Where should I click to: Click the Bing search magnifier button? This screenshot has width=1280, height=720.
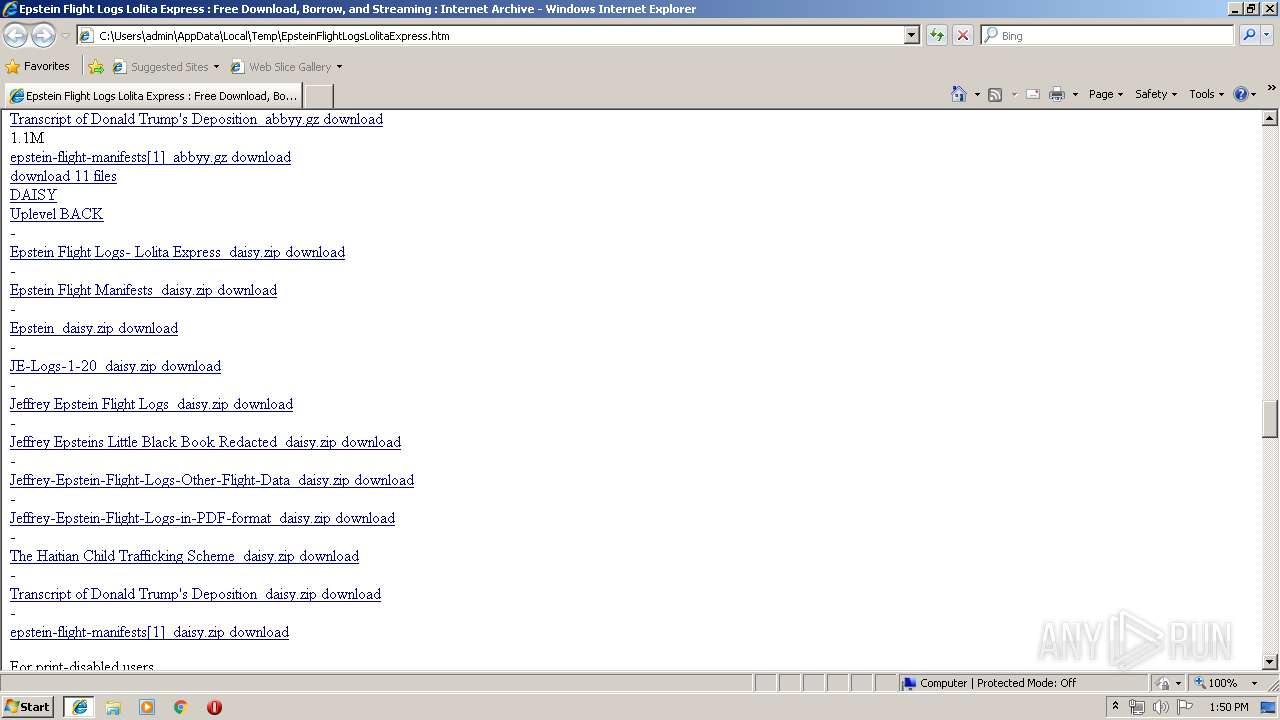(x=1248, y=35)
